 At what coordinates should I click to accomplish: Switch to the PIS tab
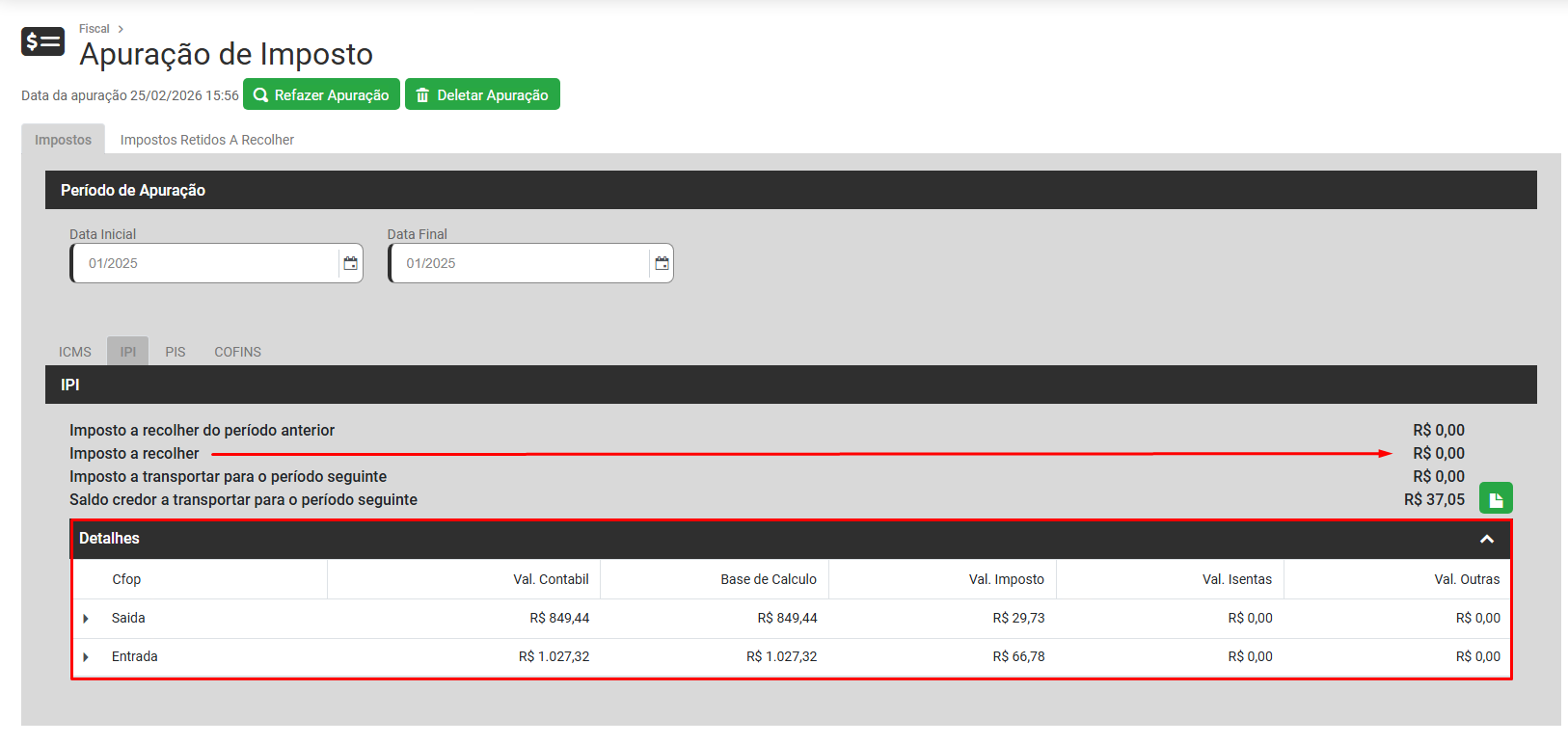[x=175, y=352]
